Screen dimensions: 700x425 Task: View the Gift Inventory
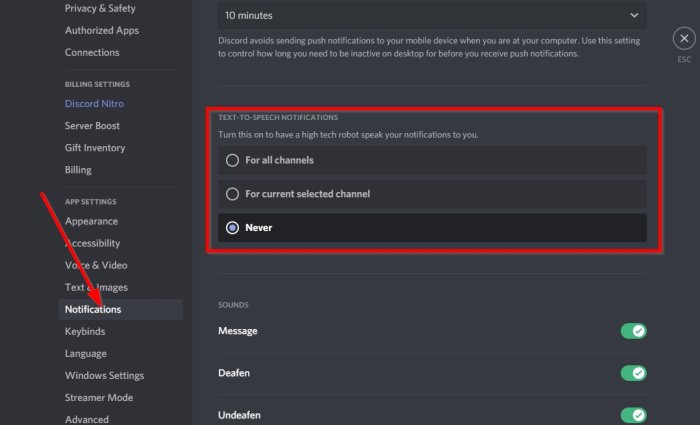[x=95, y=148]
